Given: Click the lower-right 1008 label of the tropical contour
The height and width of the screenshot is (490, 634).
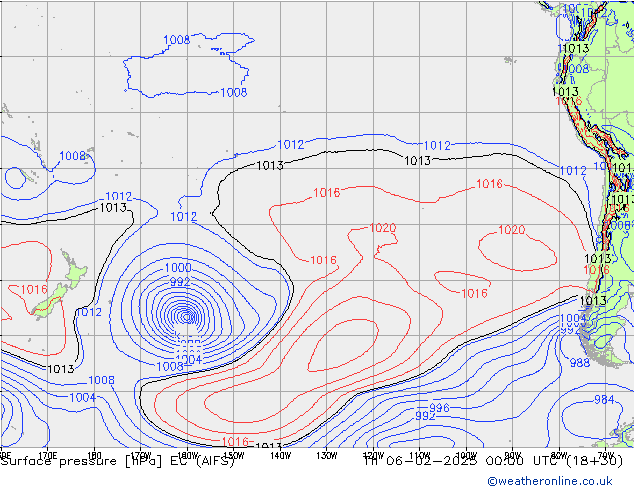Looking at the screenshot, I should [234, 93].
